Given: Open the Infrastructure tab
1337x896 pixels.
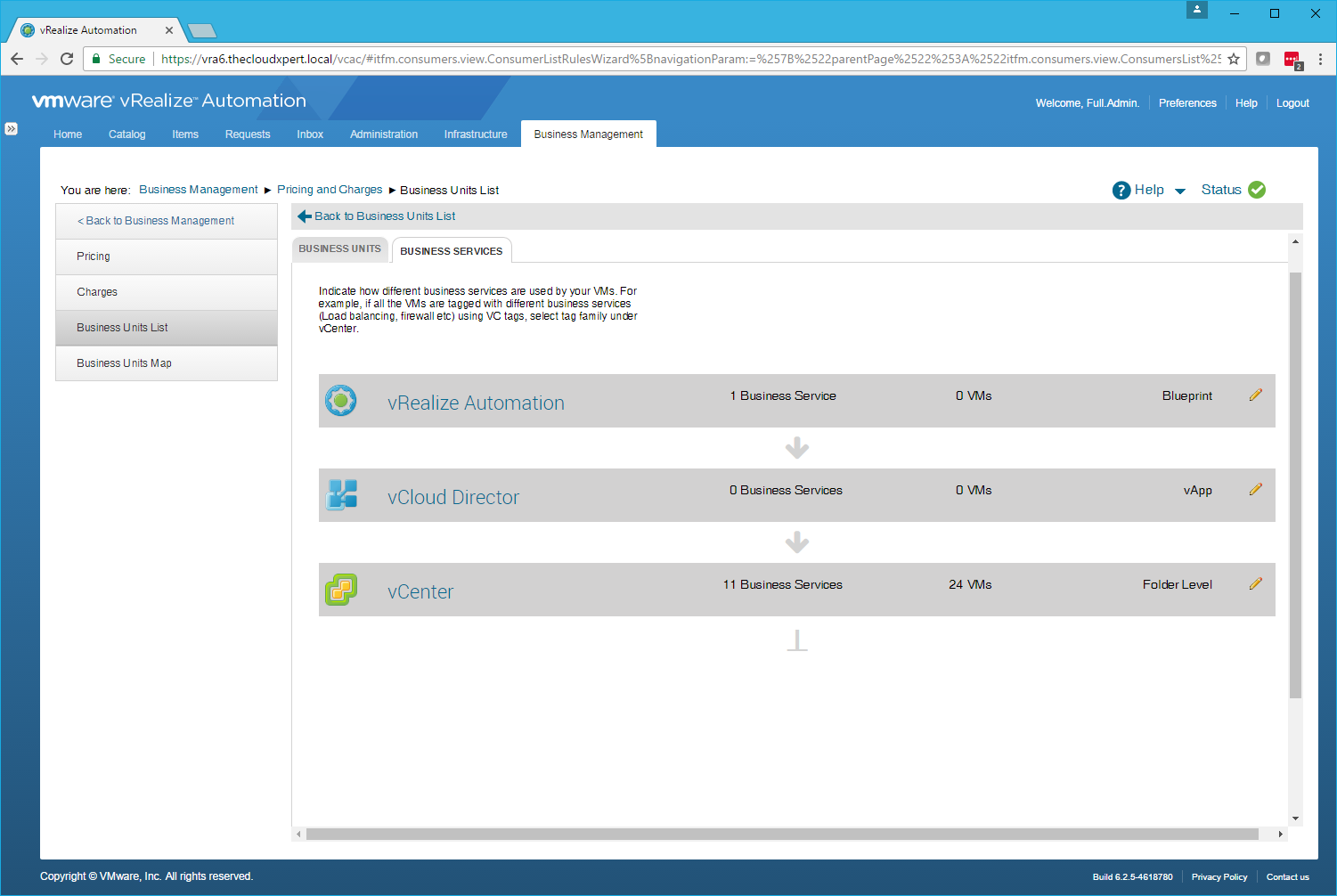Looking at the screenshot, I should 476,134.
